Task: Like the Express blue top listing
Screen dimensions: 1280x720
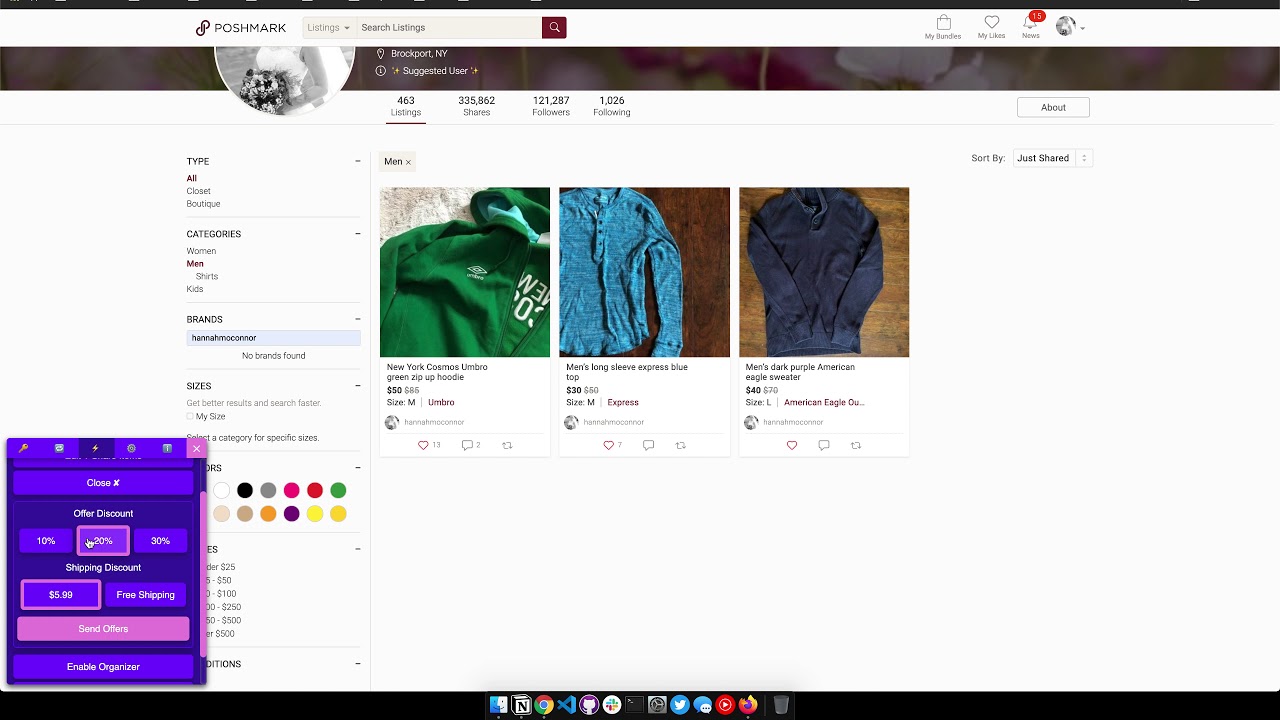Action: point(608,445)
